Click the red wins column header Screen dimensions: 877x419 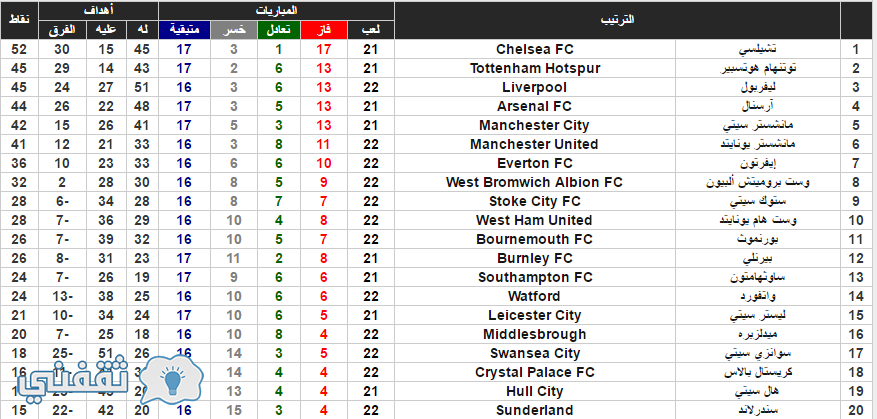tap(324, 30)
